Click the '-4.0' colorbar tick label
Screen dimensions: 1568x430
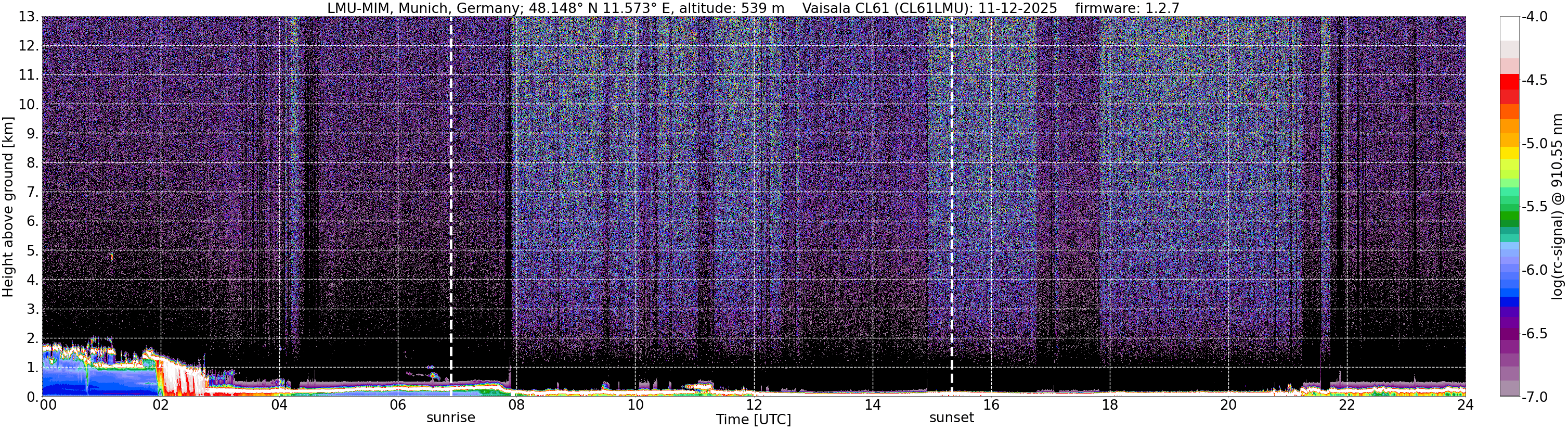click(1534, 17)
